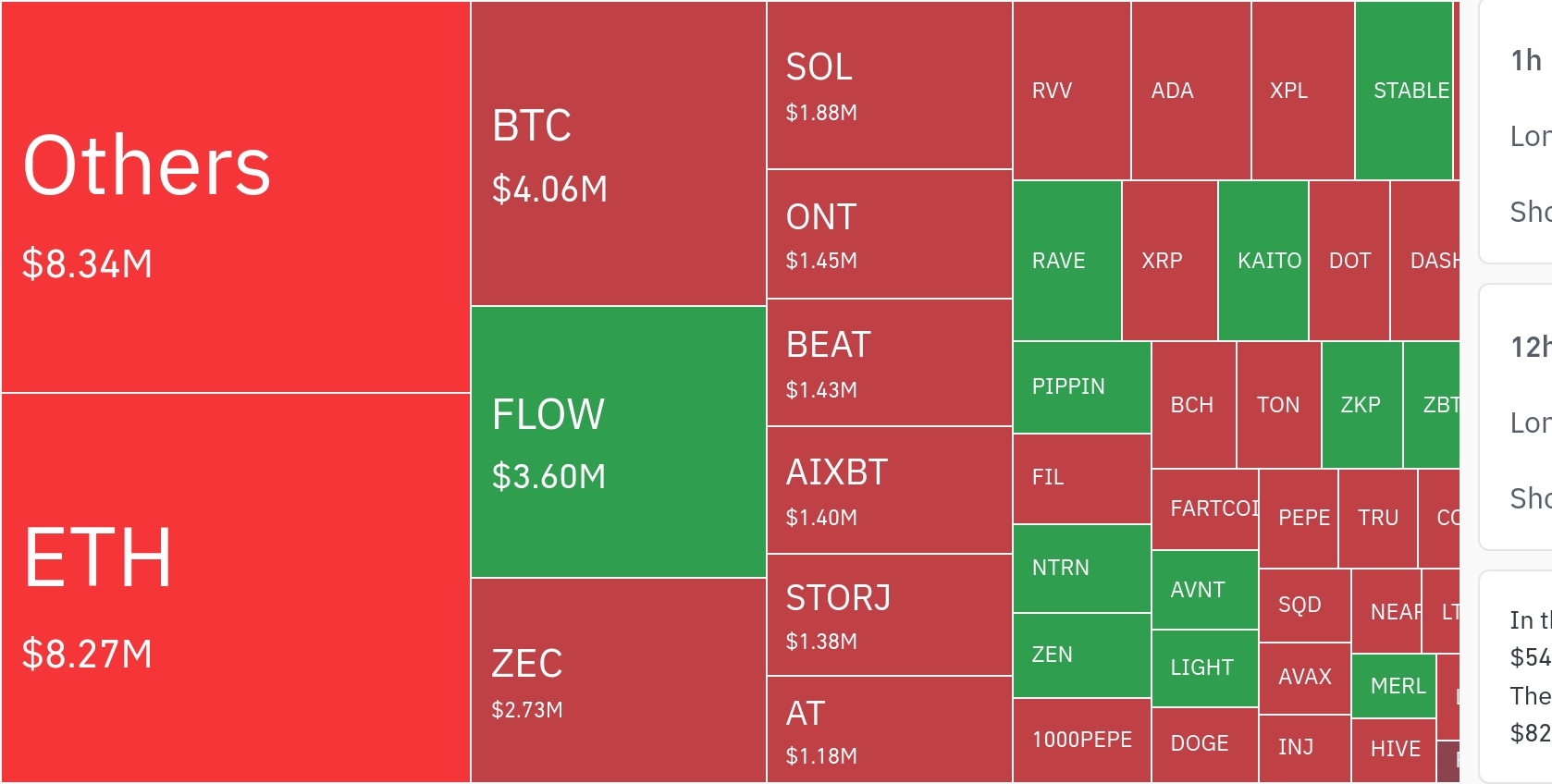Click the SOL $1.88M tile
Viewport: 1552px width, 784px height.
889,86
